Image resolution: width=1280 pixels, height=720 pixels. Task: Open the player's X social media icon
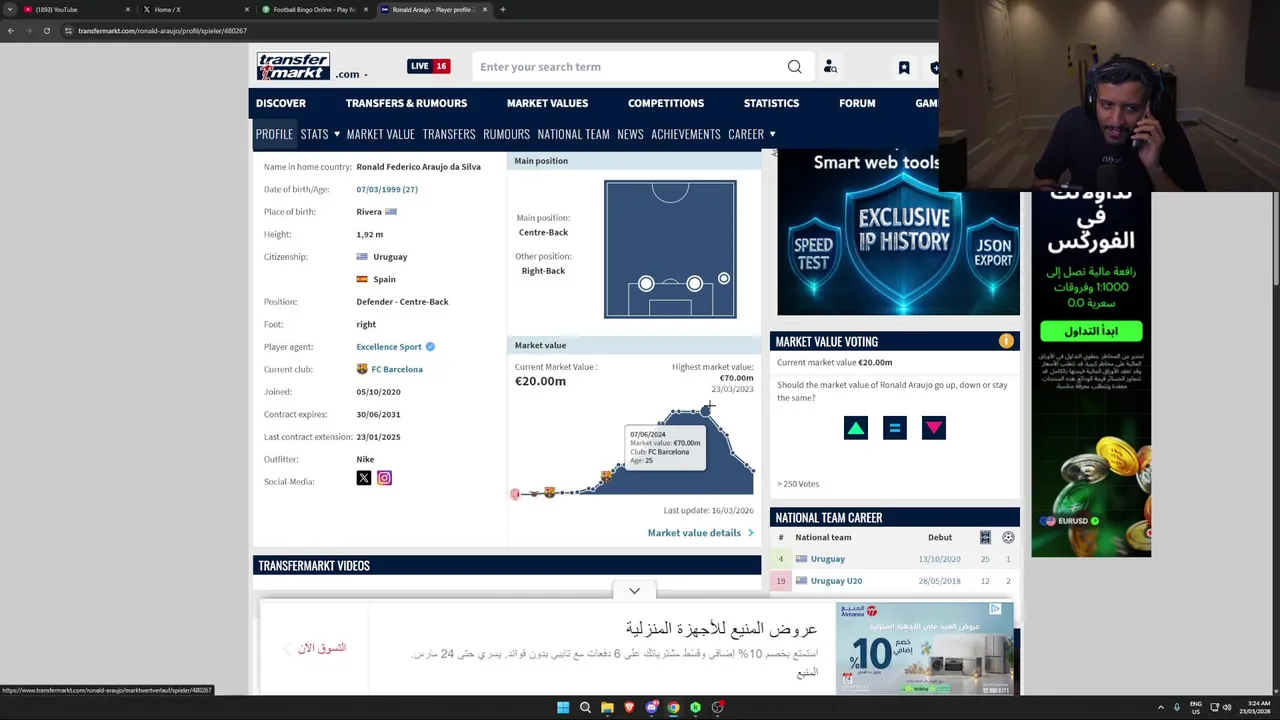tap(364, 478)
